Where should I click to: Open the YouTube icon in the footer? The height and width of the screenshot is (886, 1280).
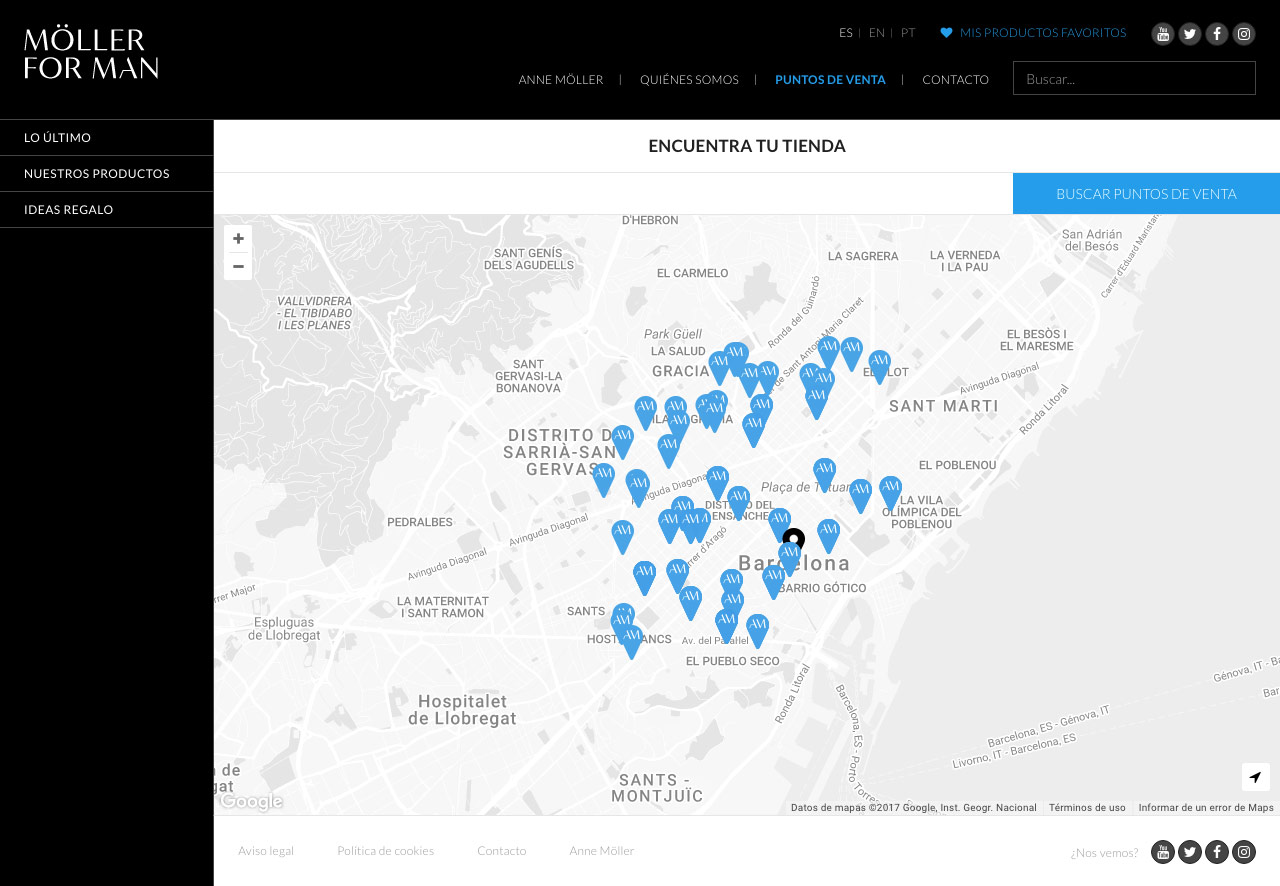pos(1162,852)
